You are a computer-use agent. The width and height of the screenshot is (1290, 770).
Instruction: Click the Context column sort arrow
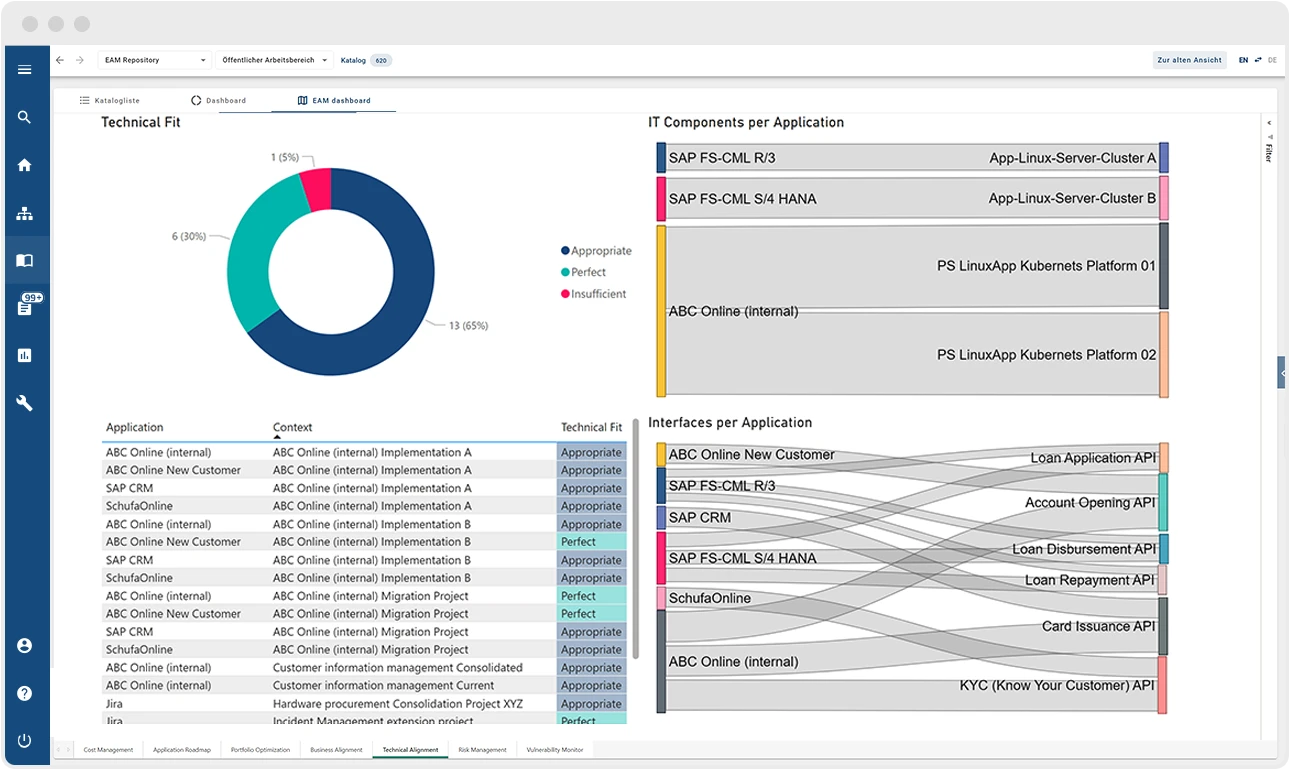[277, 437]
